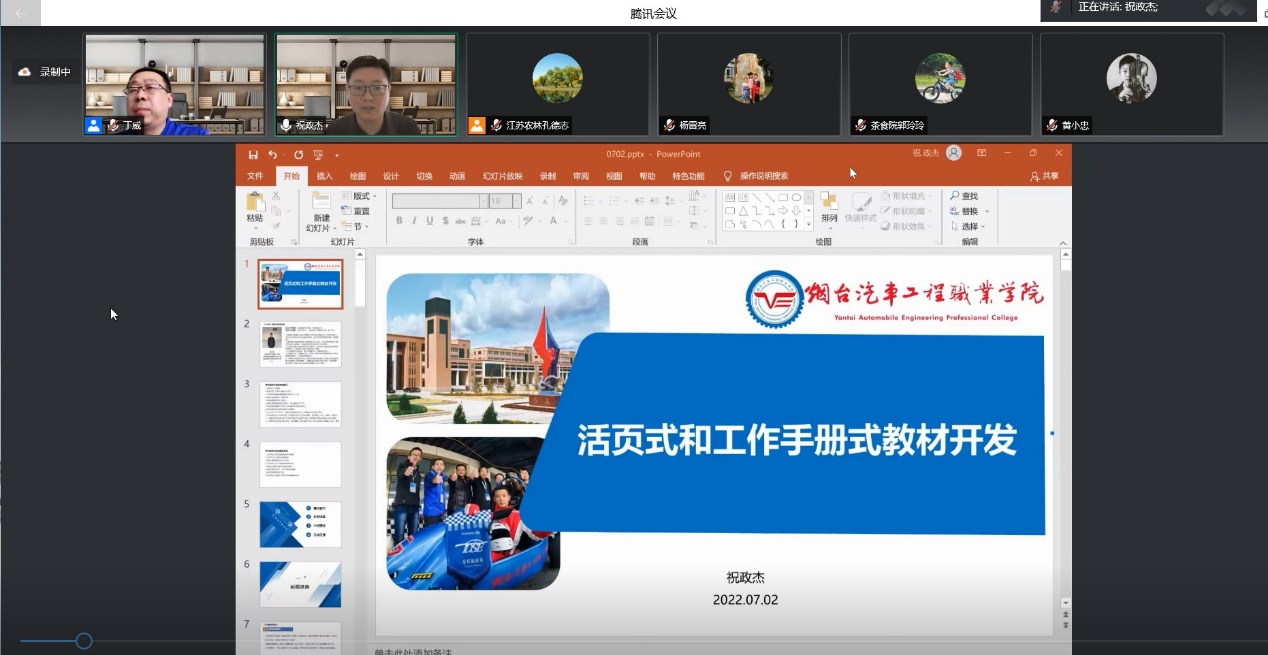Click the Reset (重置) button
The image size is (1268, 655).
coord(358,211)
